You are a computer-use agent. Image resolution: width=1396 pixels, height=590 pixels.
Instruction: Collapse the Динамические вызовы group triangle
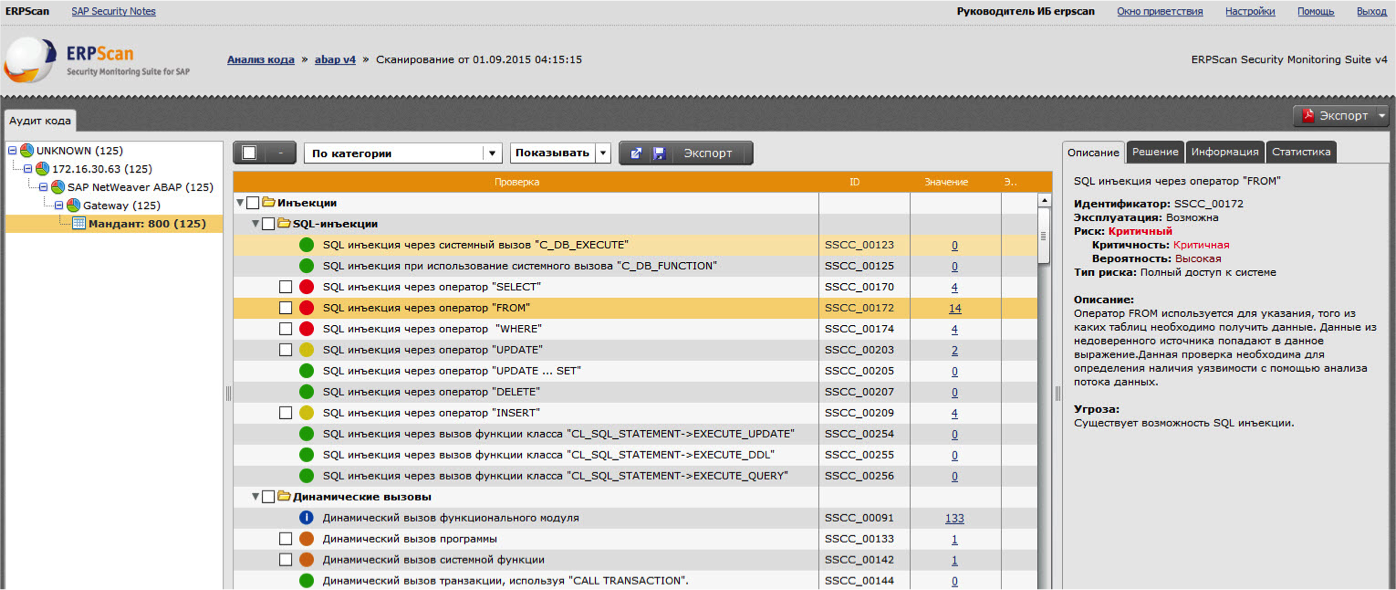point(256,496)
